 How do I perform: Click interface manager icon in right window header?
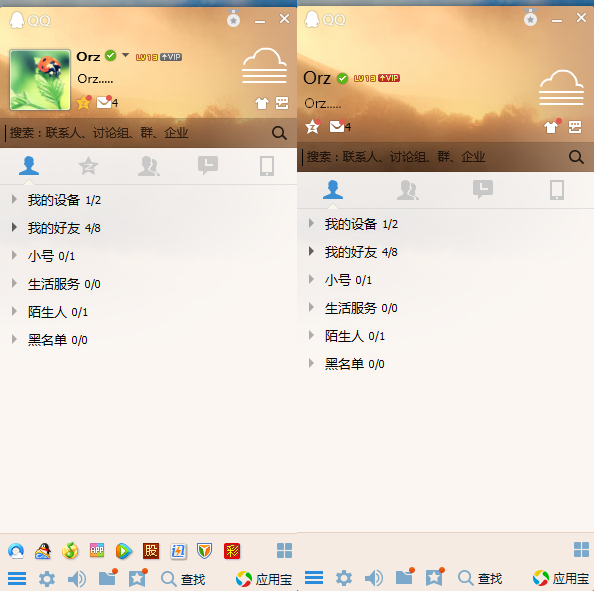coord(575,127)
